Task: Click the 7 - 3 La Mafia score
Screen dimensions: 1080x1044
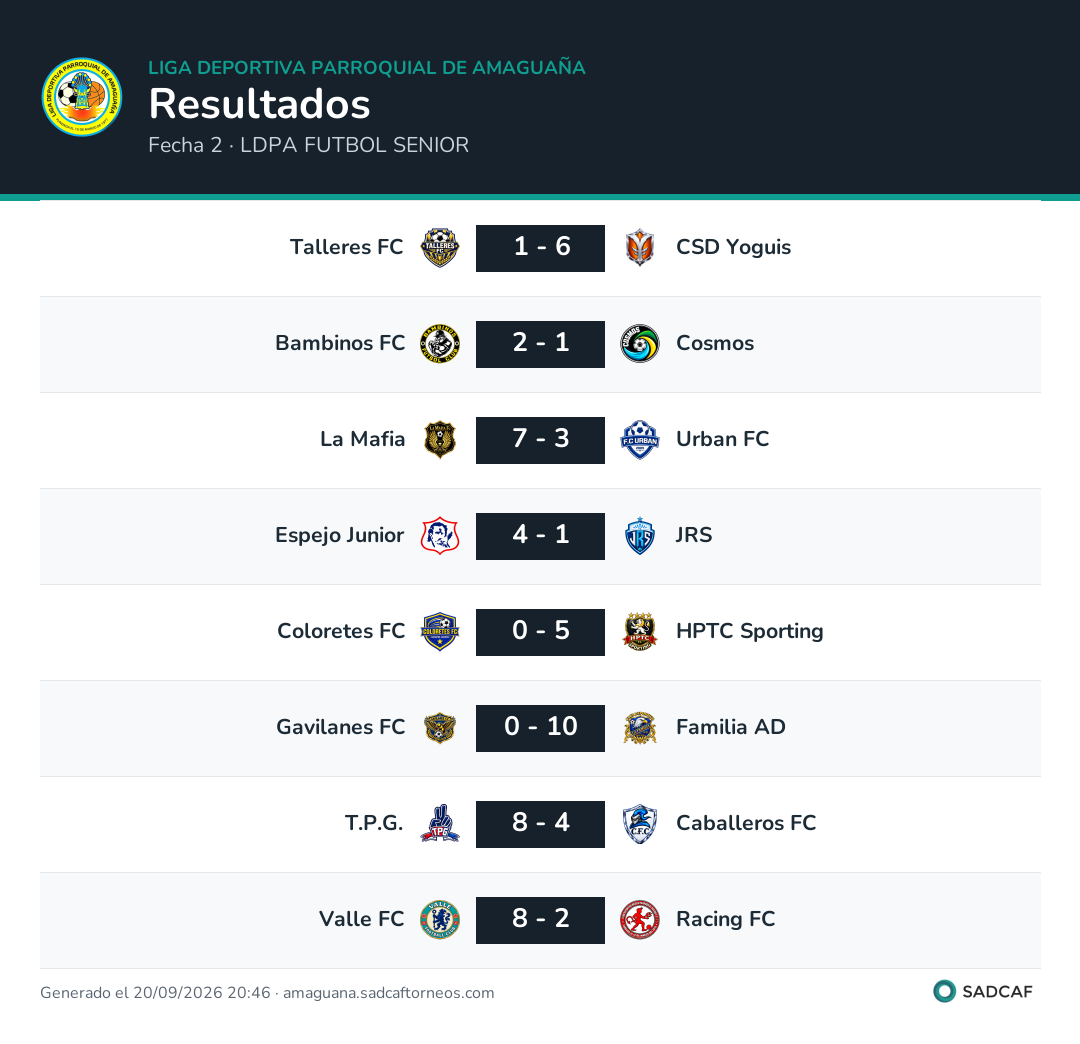Action: (541, 440)
